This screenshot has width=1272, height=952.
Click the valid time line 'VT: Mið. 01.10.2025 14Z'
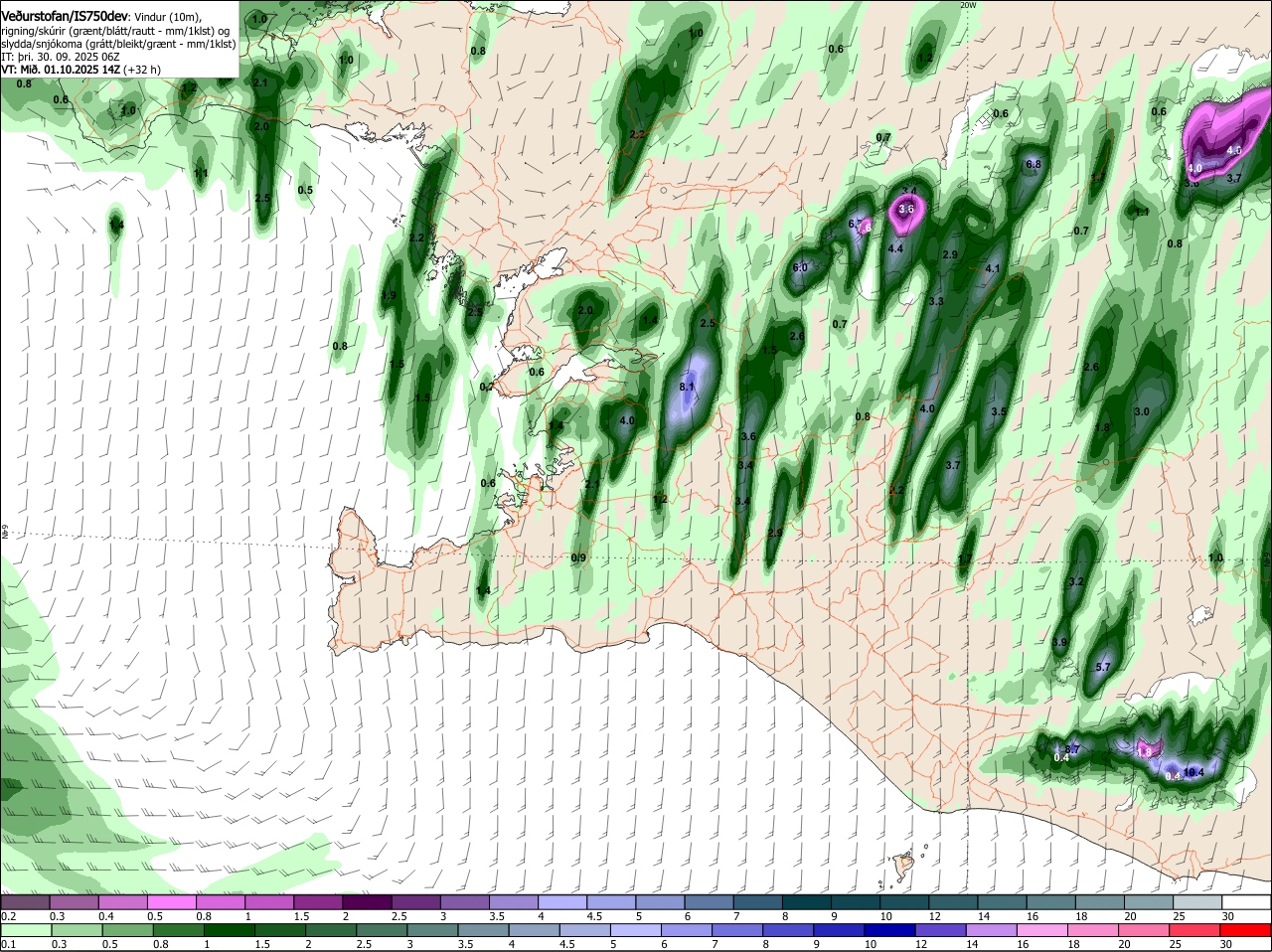(61, 70)
